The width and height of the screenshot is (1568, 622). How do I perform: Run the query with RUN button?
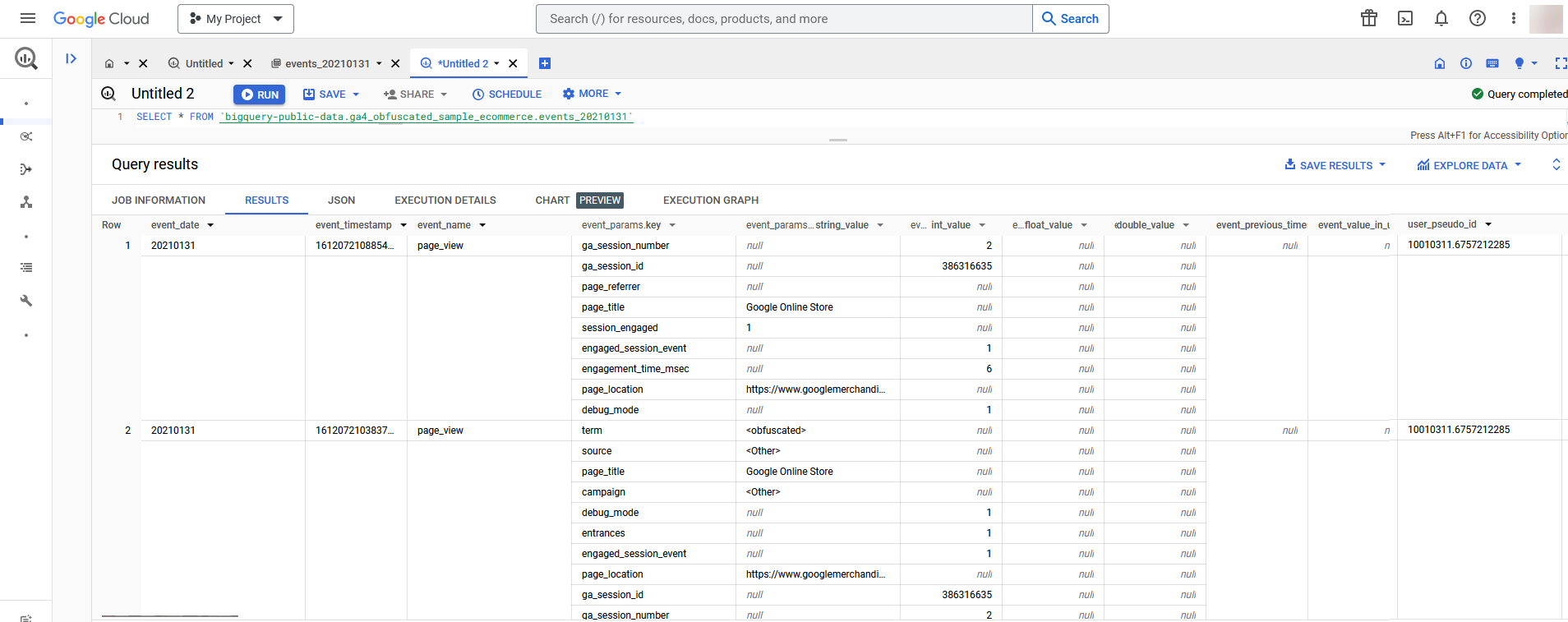pyautogui.click(x=259, y=94)
